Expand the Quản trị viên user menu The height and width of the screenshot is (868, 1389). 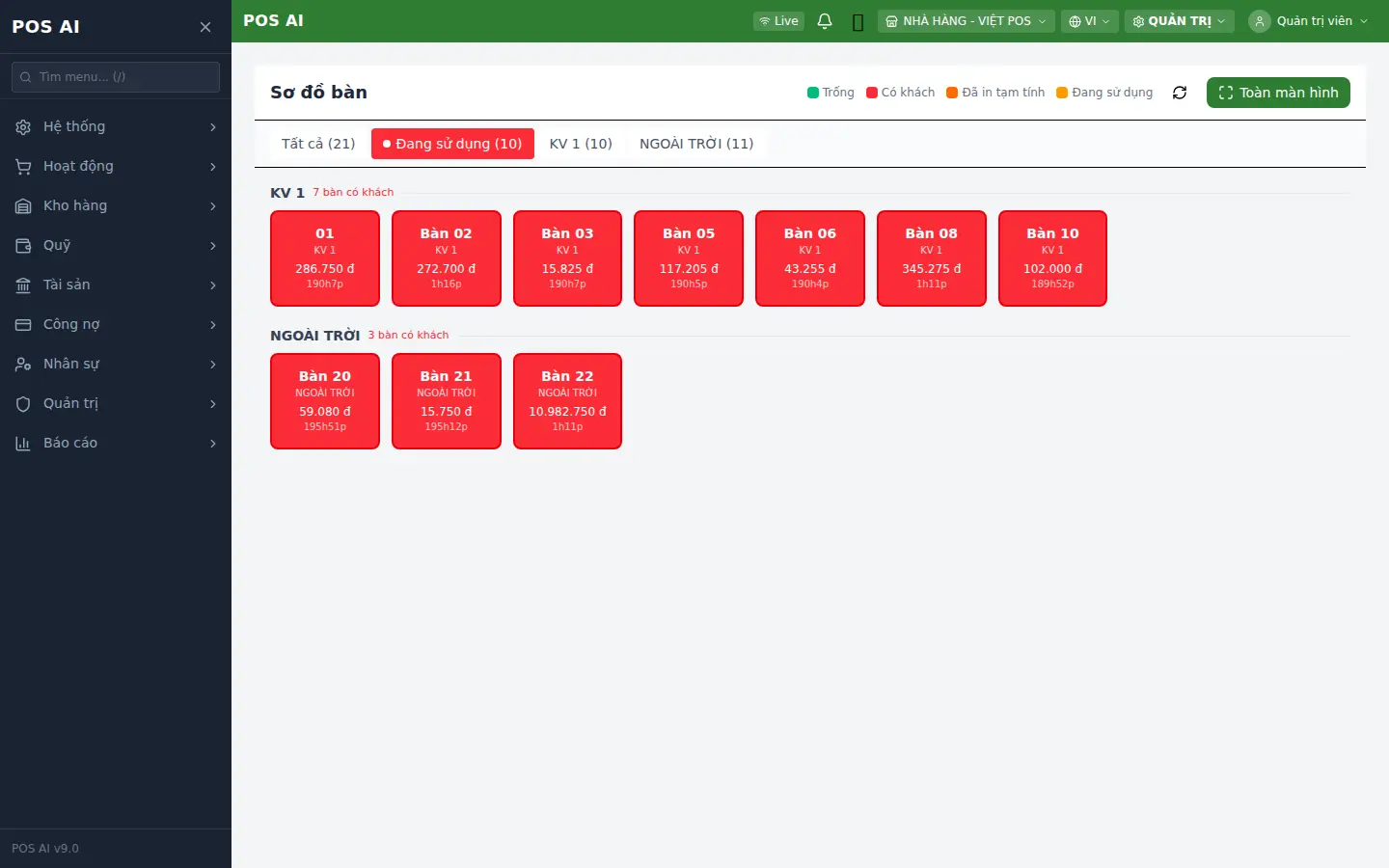click(x=1309, y=21)
